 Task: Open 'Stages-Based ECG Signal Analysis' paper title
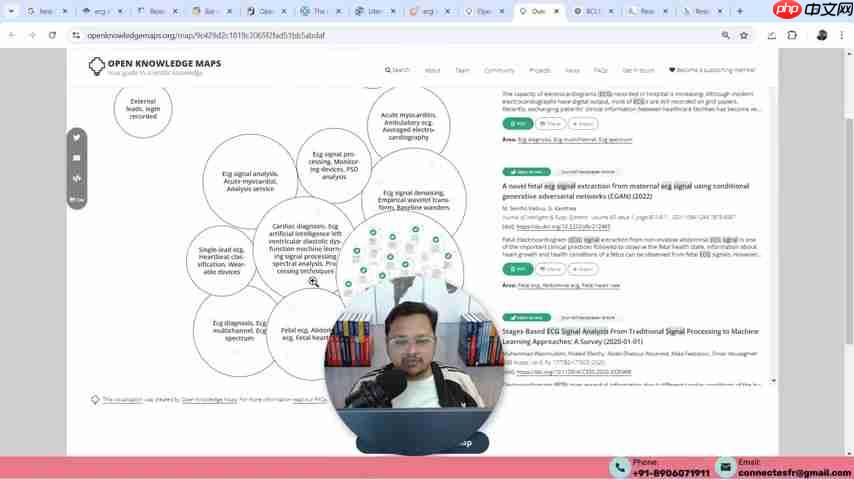click(x=630, y=336)
